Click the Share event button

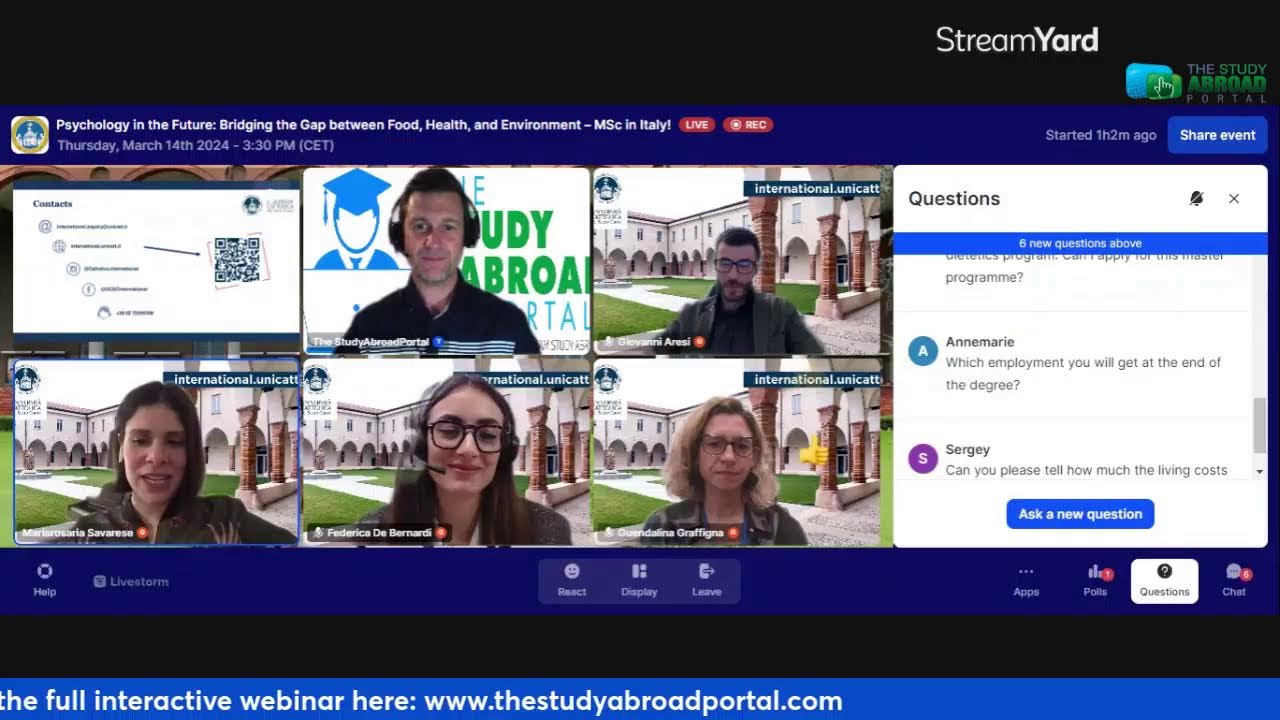coord(1217,135)
